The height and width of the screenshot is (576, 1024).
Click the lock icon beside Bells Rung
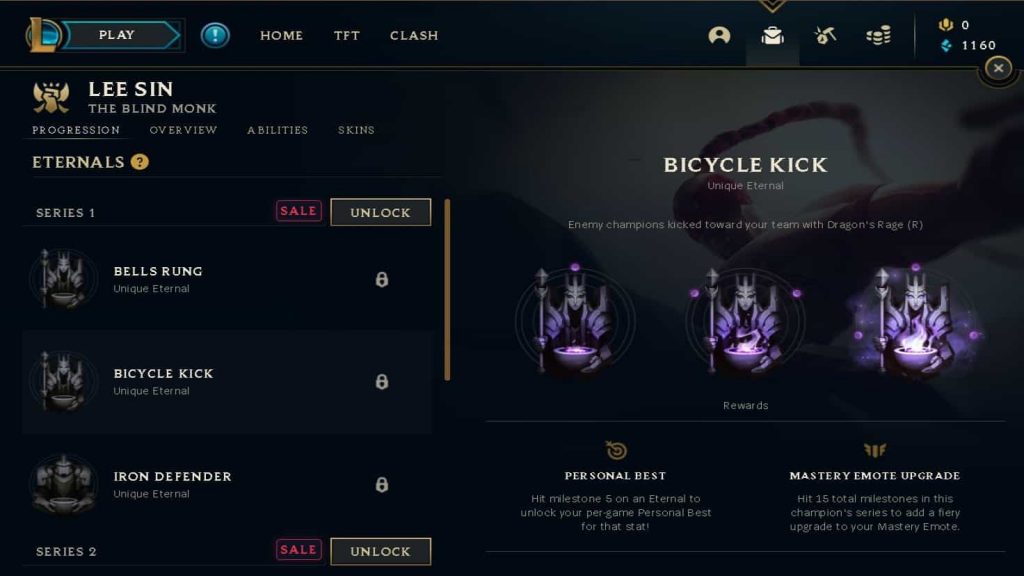pos(382,280)
